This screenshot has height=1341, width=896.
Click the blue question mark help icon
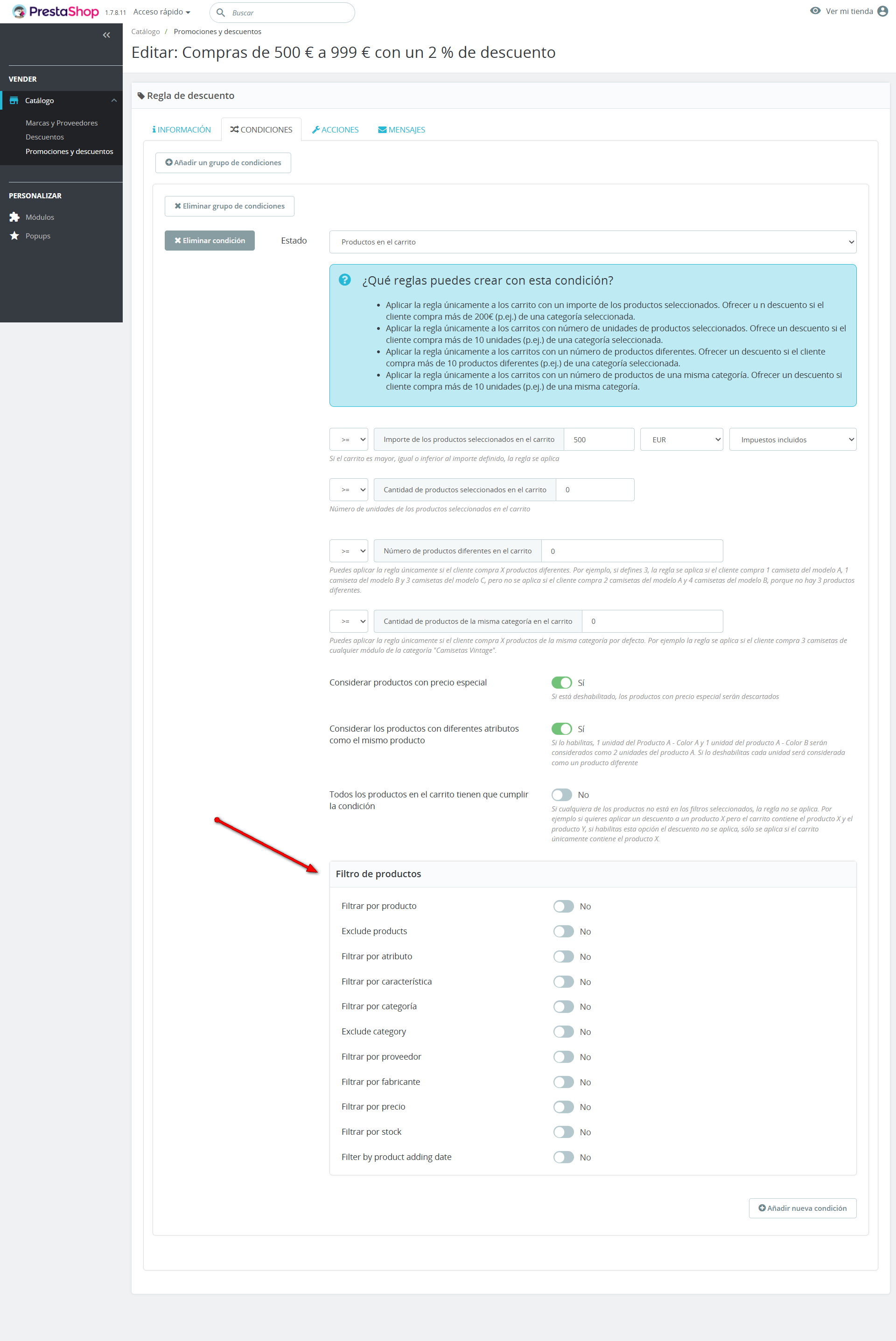[x=344, y=280]
